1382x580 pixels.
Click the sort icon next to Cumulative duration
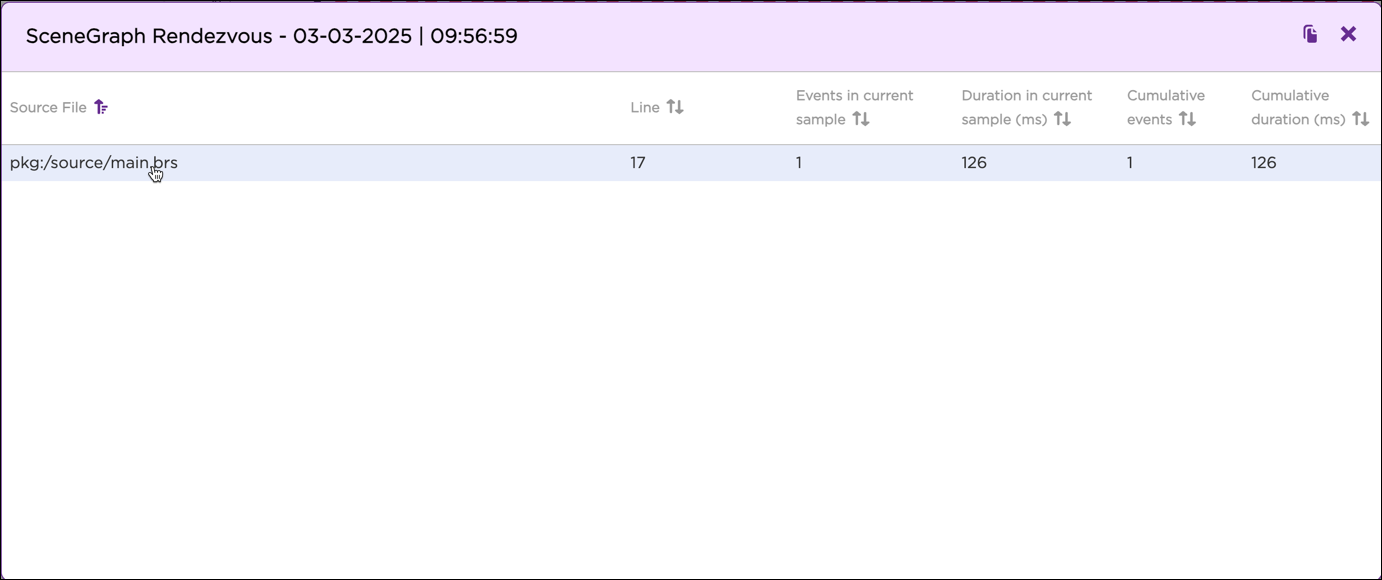pyautogui.click(x=1361, y=118)
